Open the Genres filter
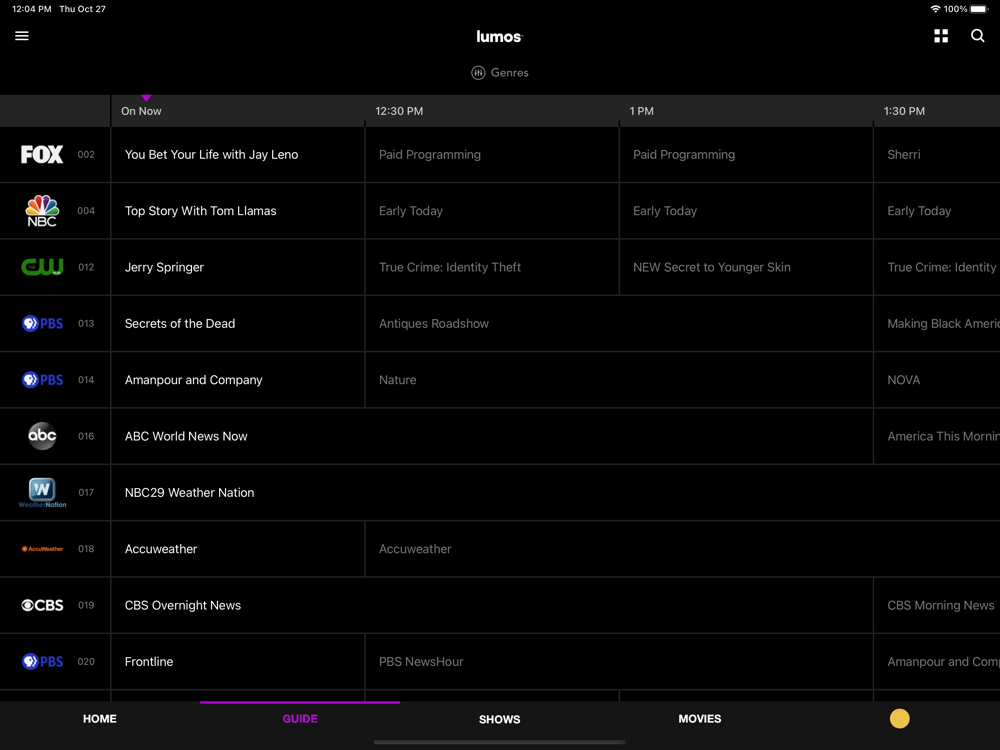The width and height of the screenshot is (1000, 750). click(x=499, y=73)
